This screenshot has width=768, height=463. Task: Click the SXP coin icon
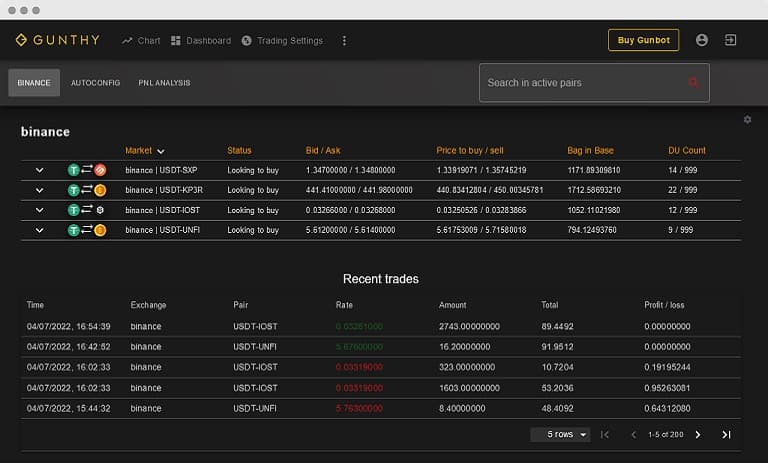click(100, 171)
